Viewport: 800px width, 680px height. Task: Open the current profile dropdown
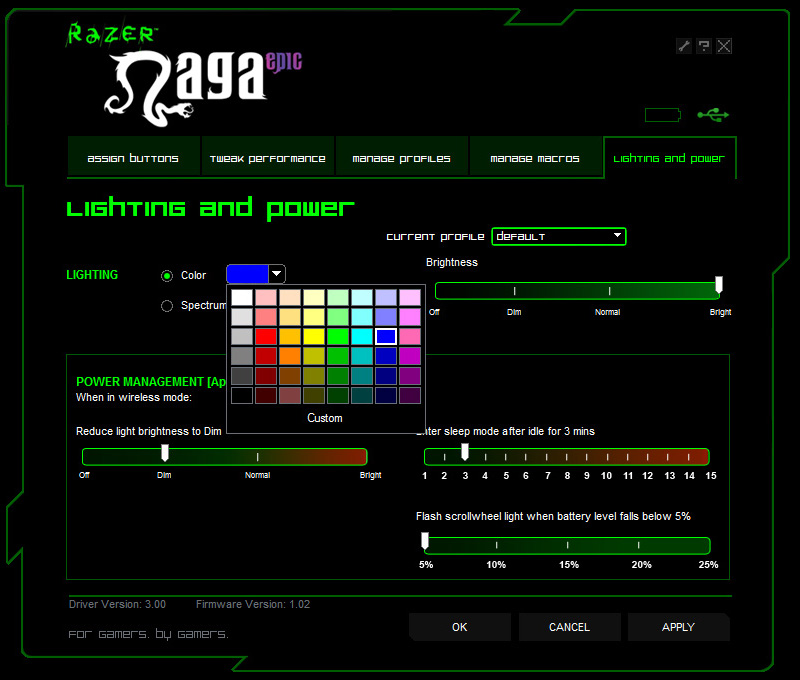[x=559, y=237]
